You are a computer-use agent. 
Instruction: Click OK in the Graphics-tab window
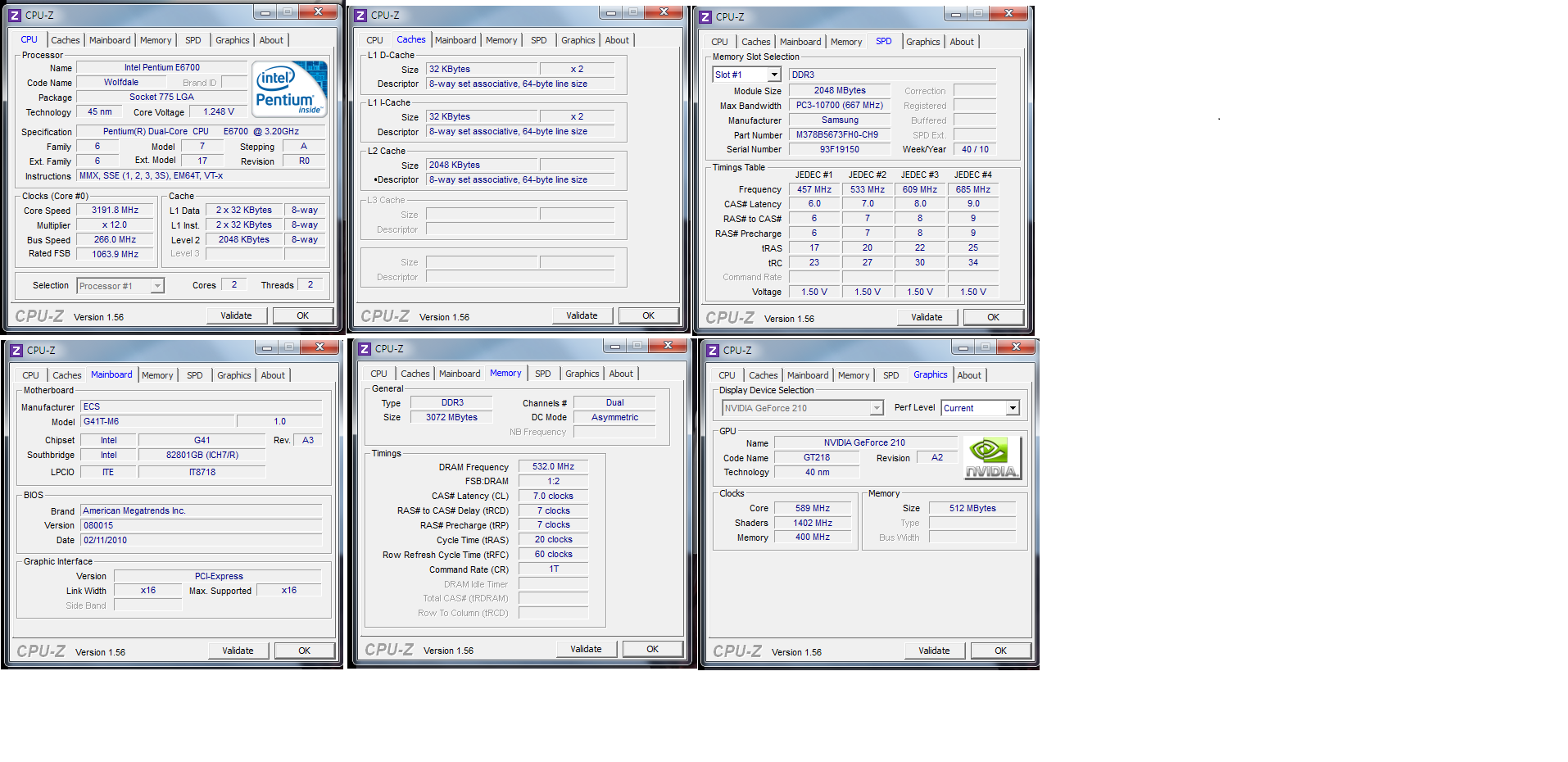(1001, 651)
